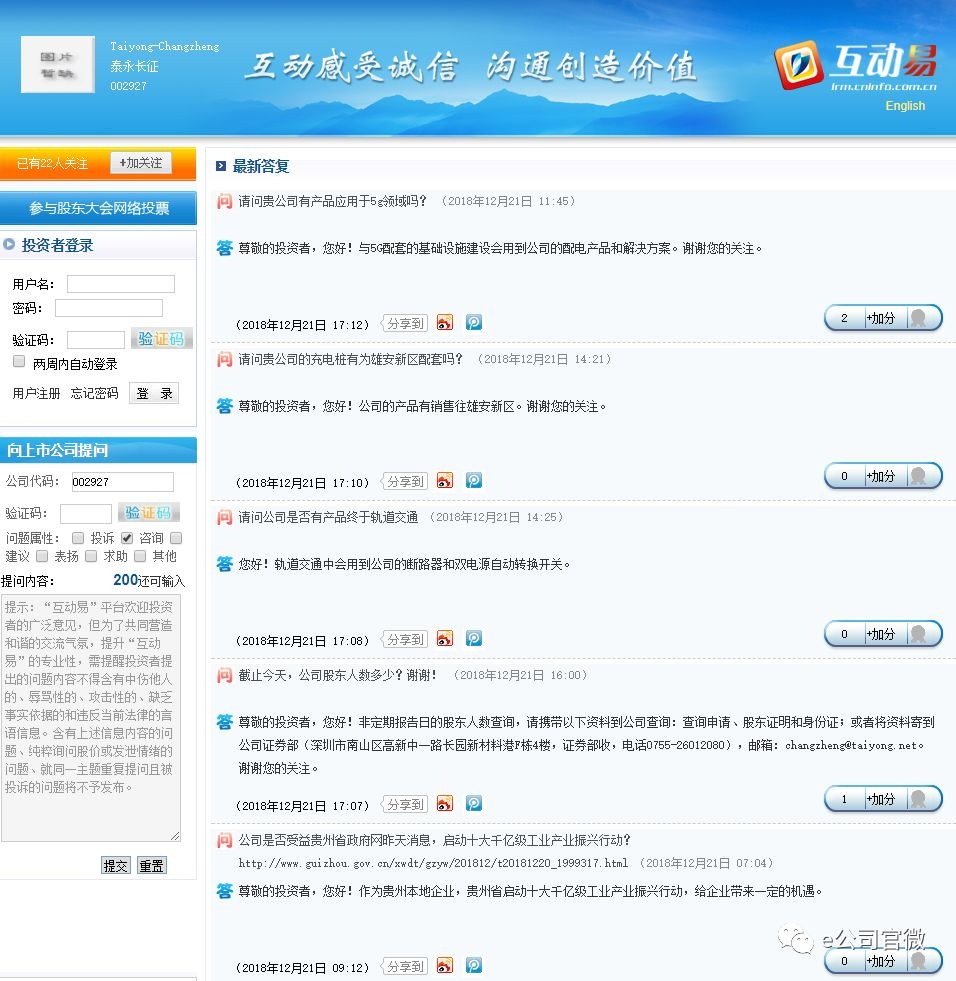
Task: Click the 最新答复 section arrow icon
Action: (x=221, y=166)
